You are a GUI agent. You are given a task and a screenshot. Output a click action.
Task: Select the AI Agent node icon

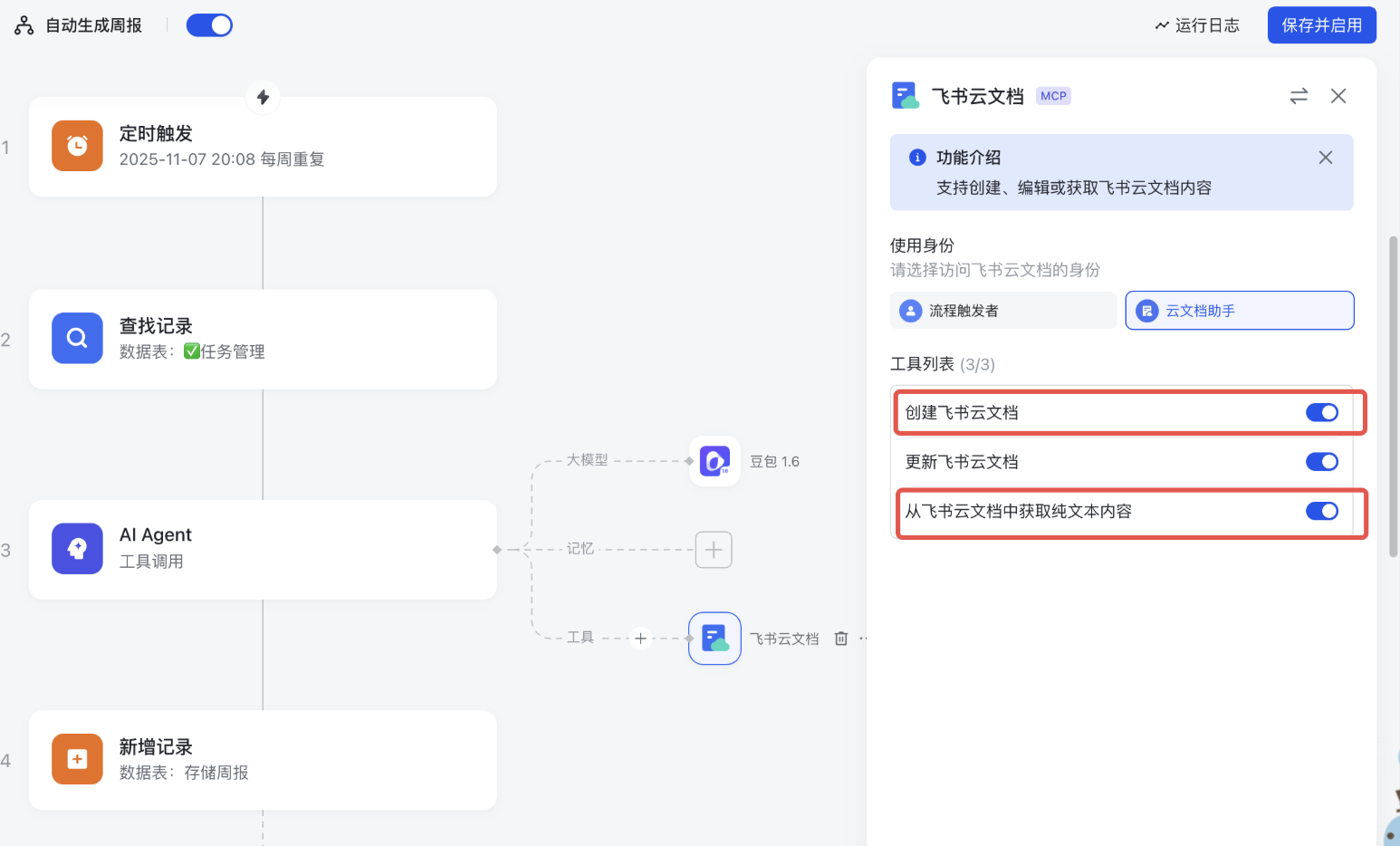click(77, 549)
